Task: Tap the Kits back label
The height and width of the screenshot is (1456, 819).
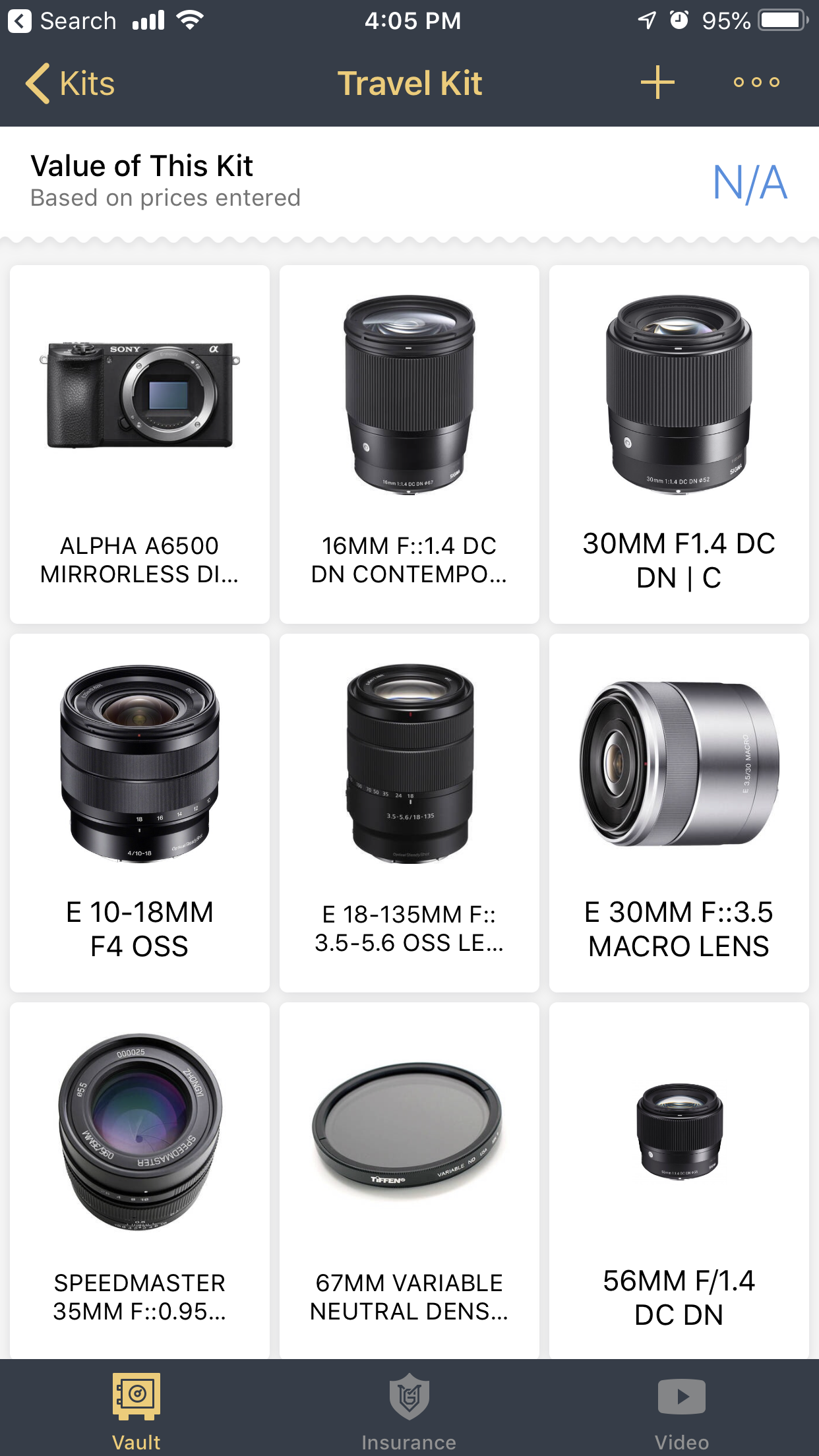Action: (x=87, y=84)
